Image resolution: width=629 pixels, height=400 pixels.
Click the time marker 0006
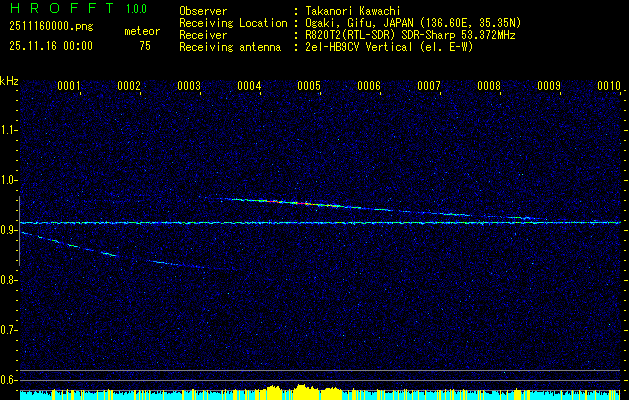point(369,86)
